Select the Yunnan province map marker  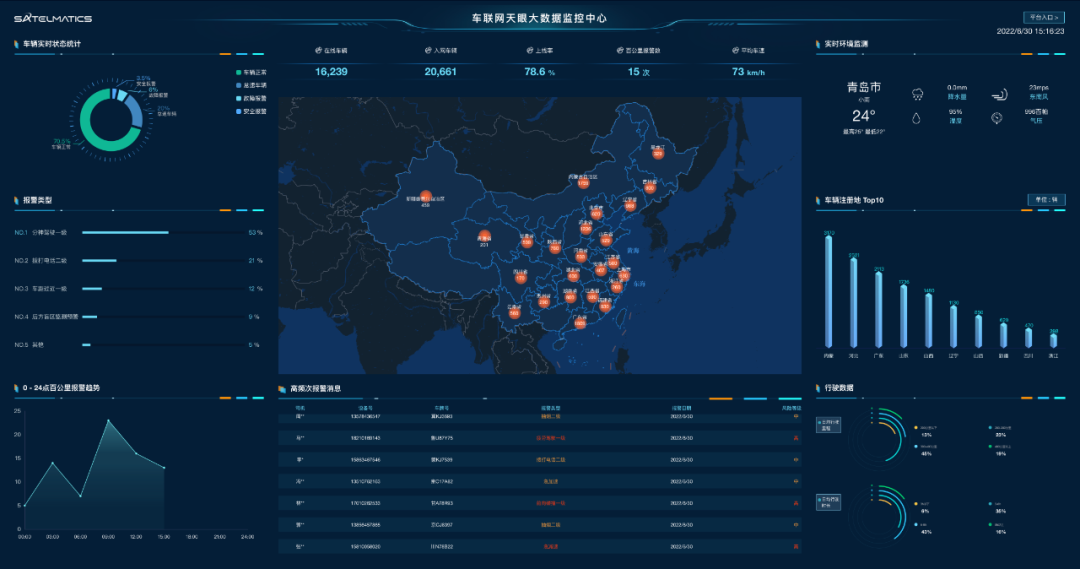(x=514, y=312)
